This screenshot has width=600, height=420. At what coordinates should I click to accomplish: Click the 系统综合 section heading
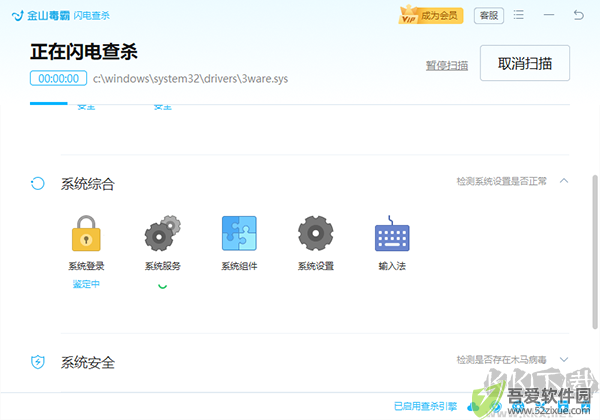click(88, 184)
